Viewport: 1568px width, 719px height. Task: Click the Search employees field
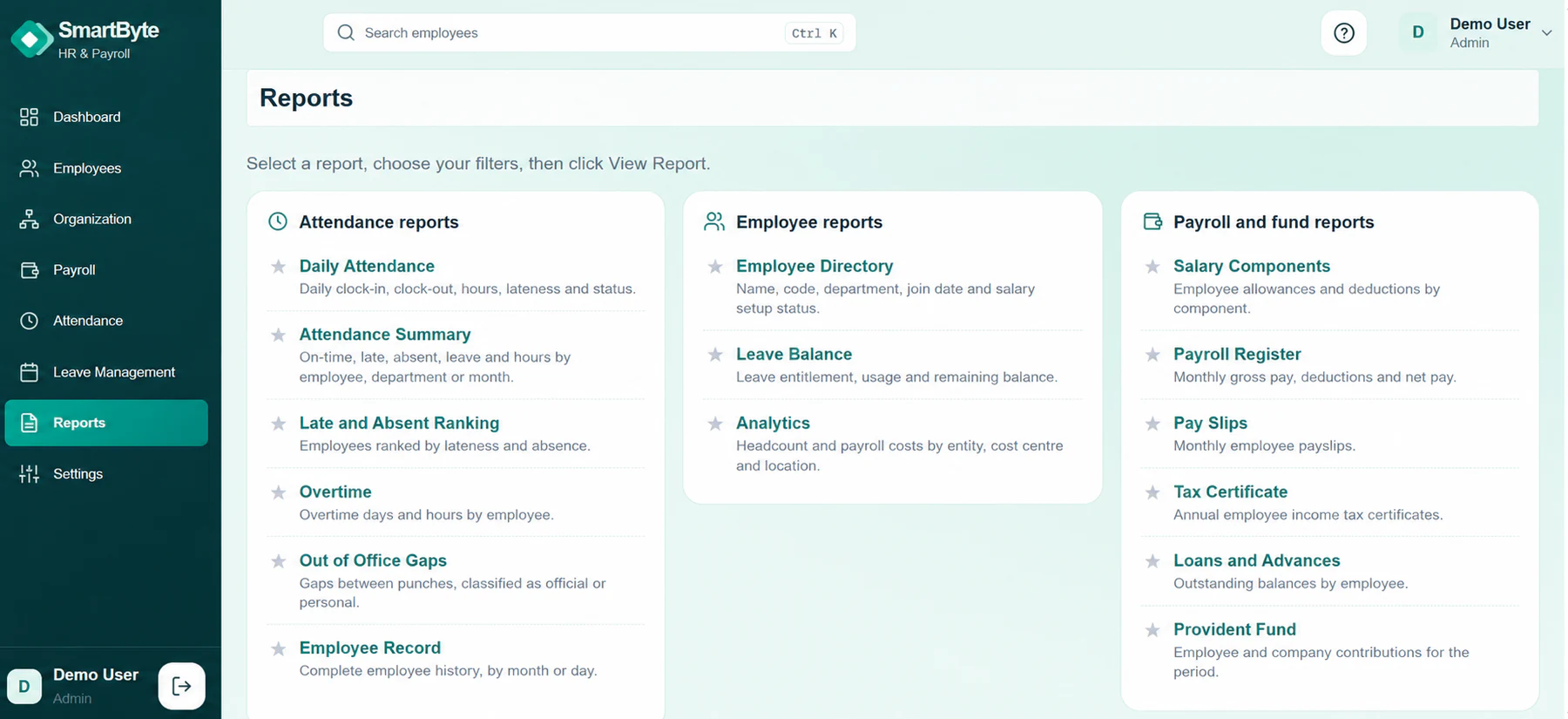pyautogui.click(x=590, y=33)
